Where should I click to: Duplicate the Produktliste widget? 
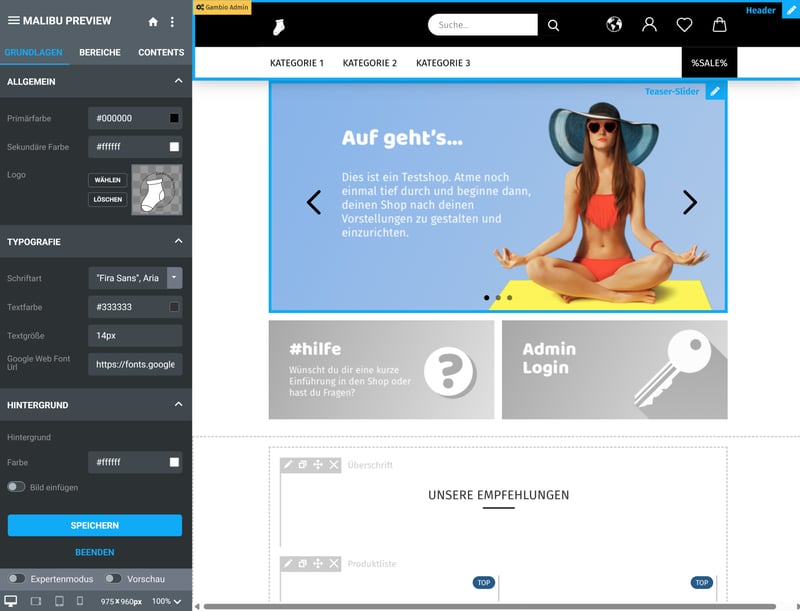point(303,564)
